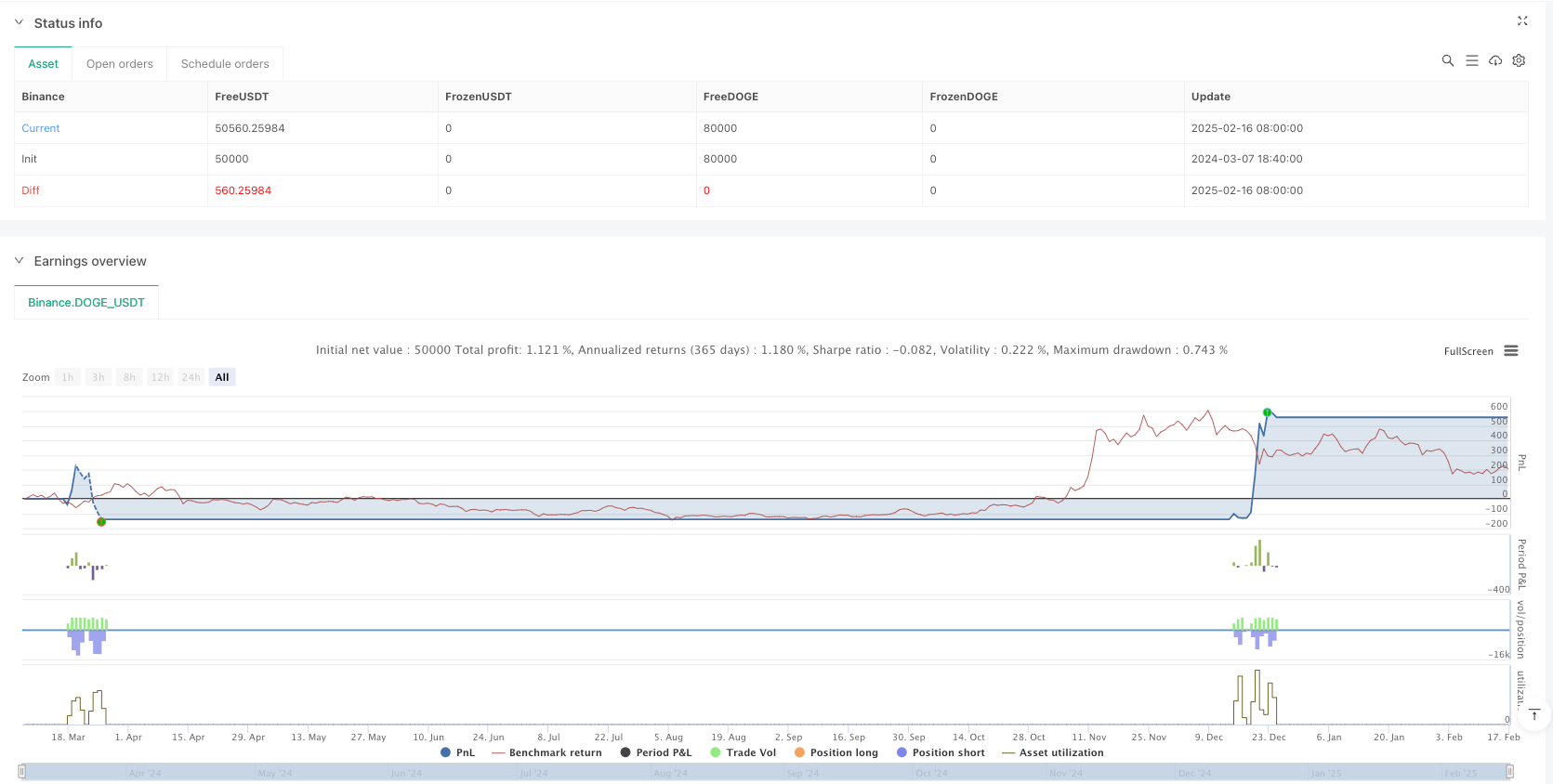Screen dimensions: 1553x784
Task: Switch to the Open orders tab
Action: point(120,64)
